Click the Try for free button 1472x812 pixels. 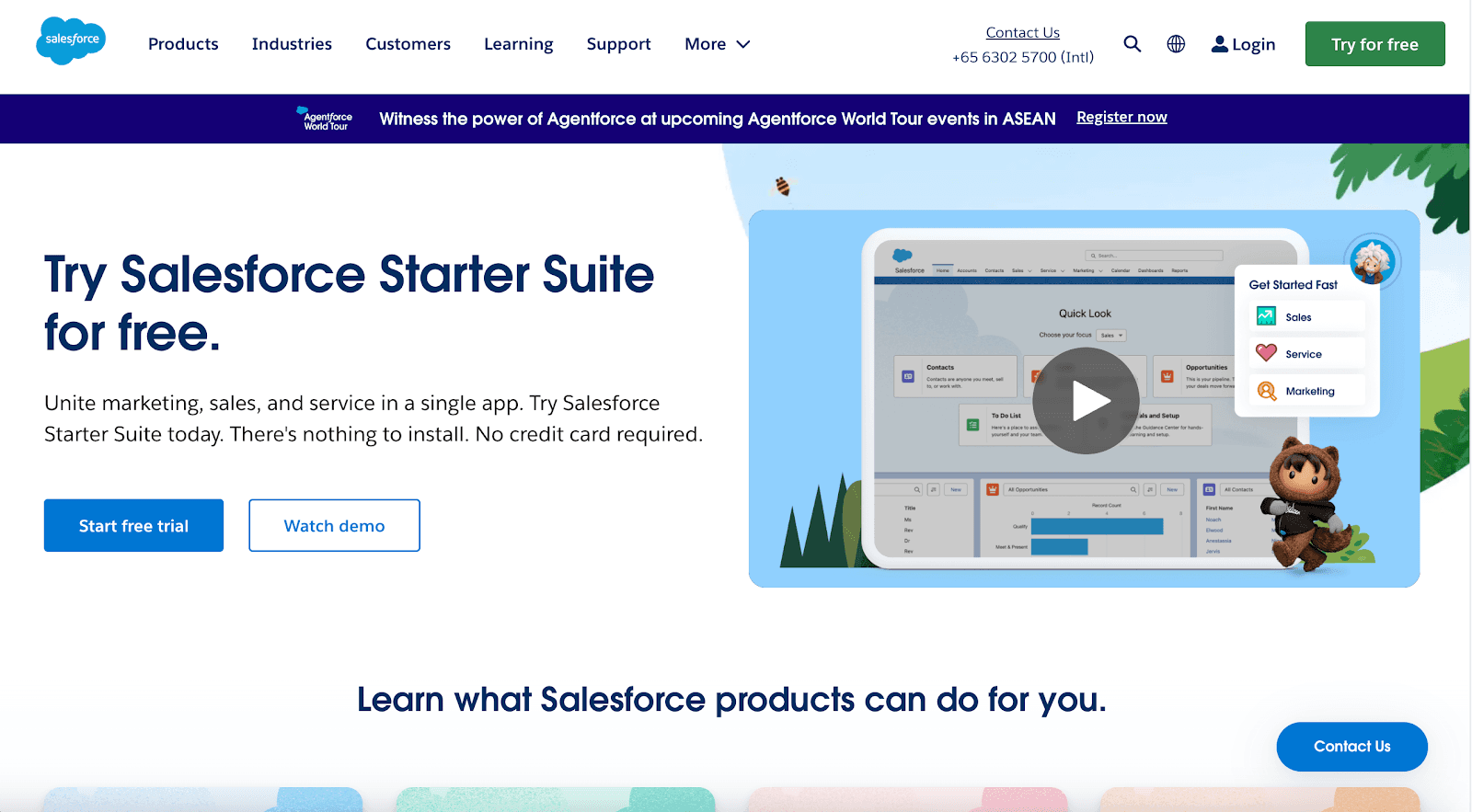tap(1374, 44)
